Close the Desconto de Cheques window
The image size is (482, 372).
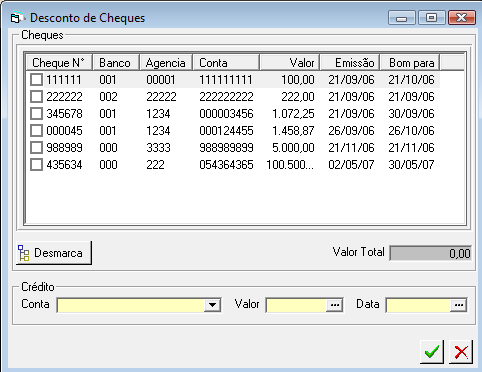pos(461,18)
